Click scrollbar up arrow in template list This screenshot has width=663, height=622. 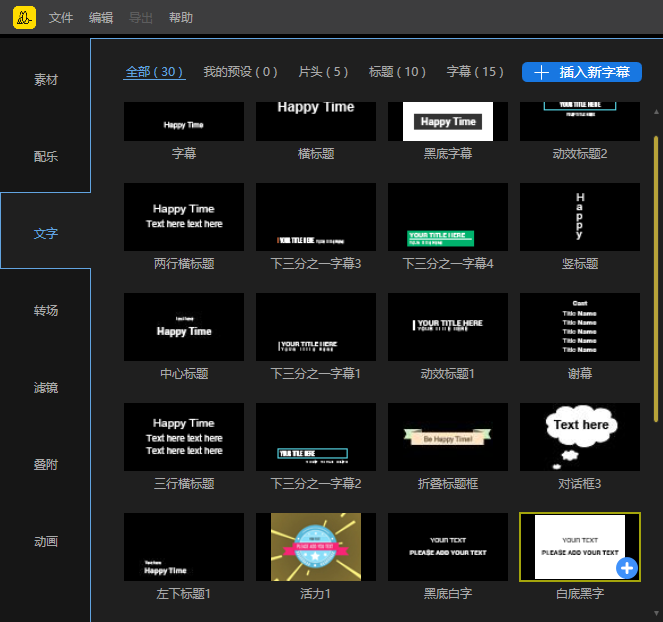pyautogui.click(x=656, y=112)
